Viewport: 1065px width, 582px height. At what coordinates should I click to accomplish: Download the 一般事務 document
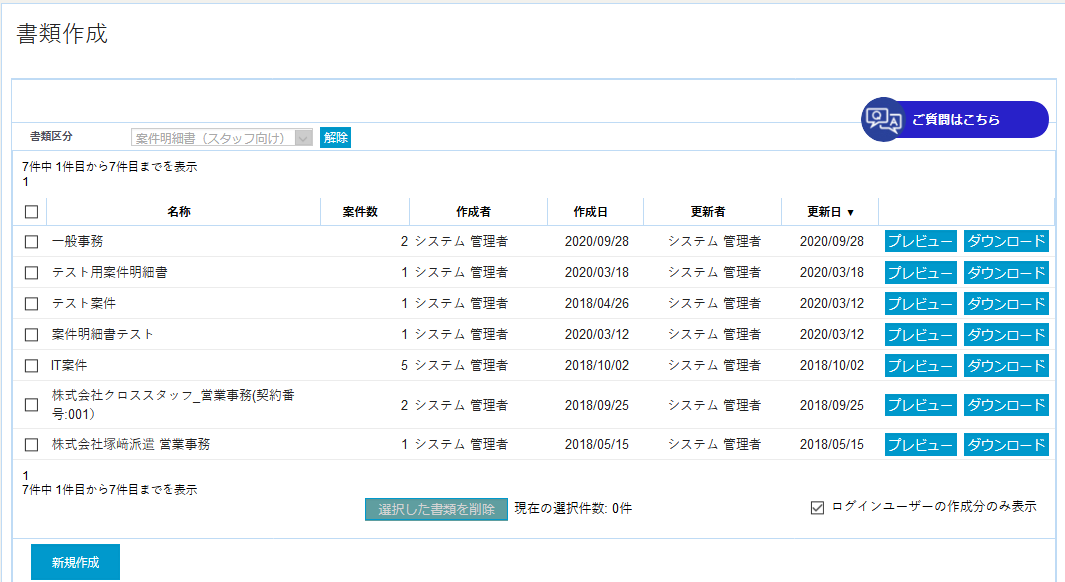(1006, 241)
